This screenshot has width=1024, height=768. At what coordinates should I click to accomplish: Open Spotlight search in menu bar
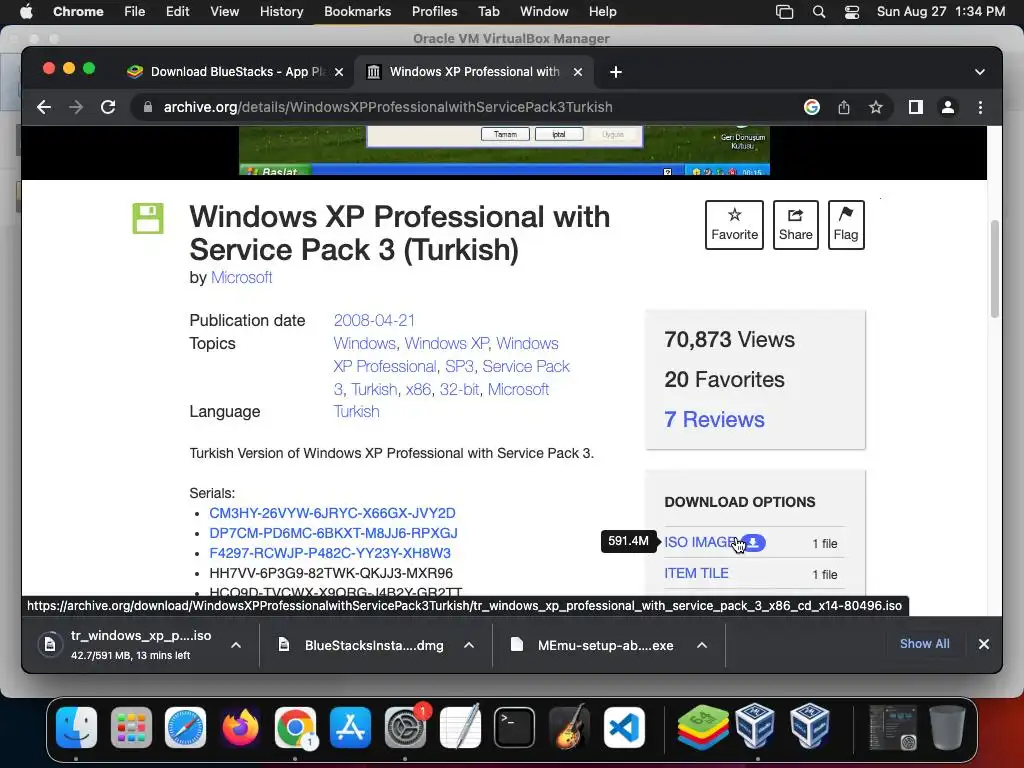[818, 12]
